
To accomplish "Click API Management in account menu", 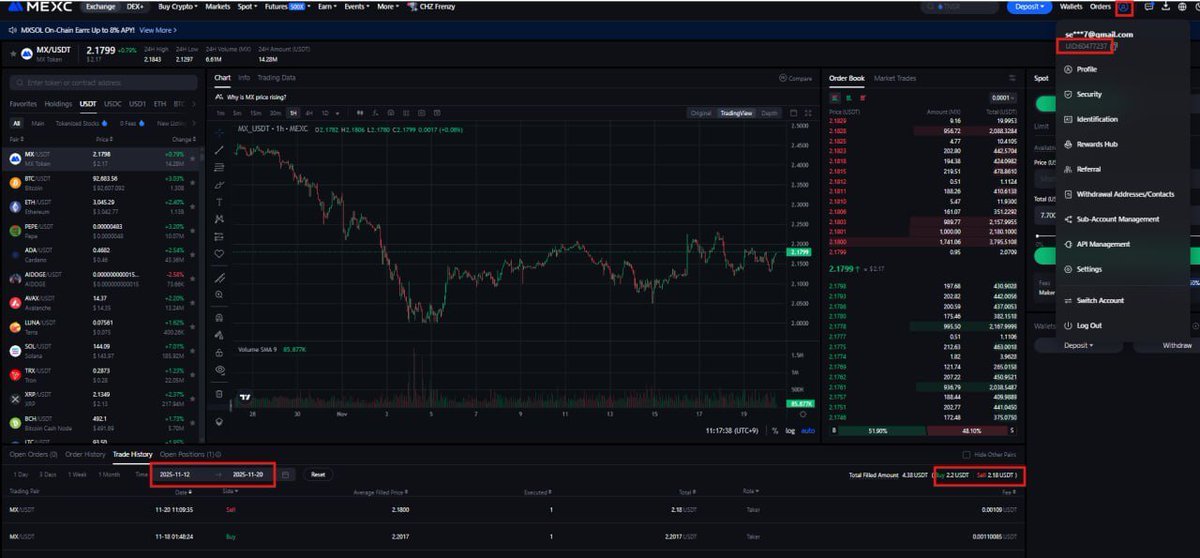I will coord(1103,244).
